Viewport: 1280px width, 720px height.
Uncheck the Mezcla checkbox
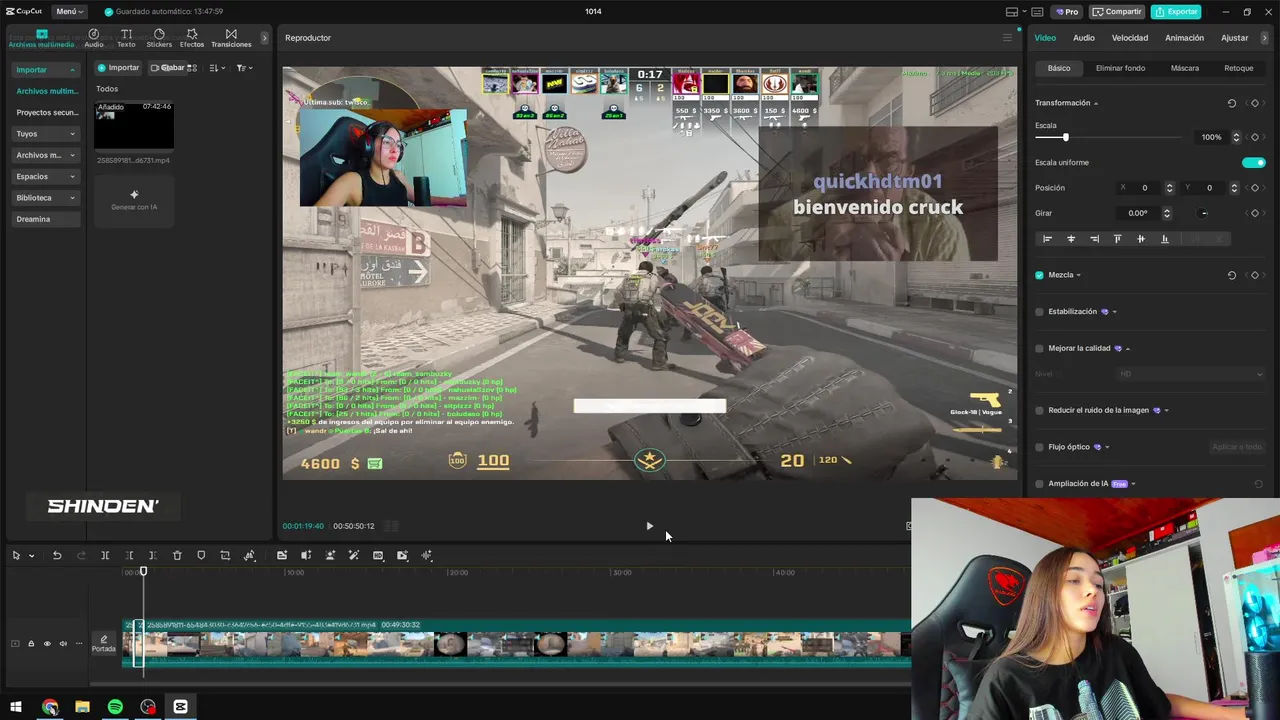point(1039,275)
